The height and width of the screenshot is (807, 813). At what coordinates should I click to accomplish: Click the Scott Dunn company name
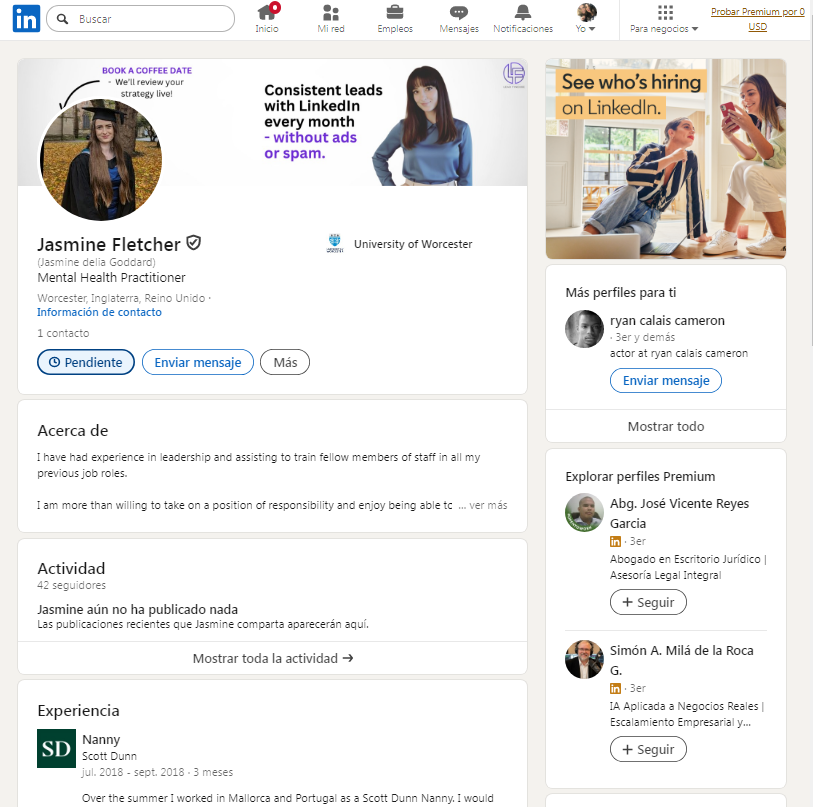tap(109, 756)
